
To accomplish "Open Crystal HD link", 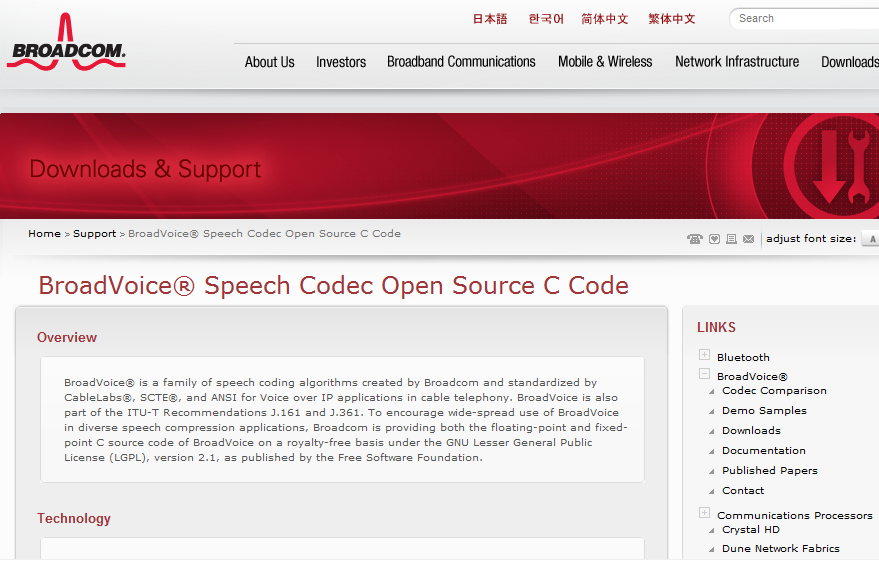I will [x=751, y=530].
